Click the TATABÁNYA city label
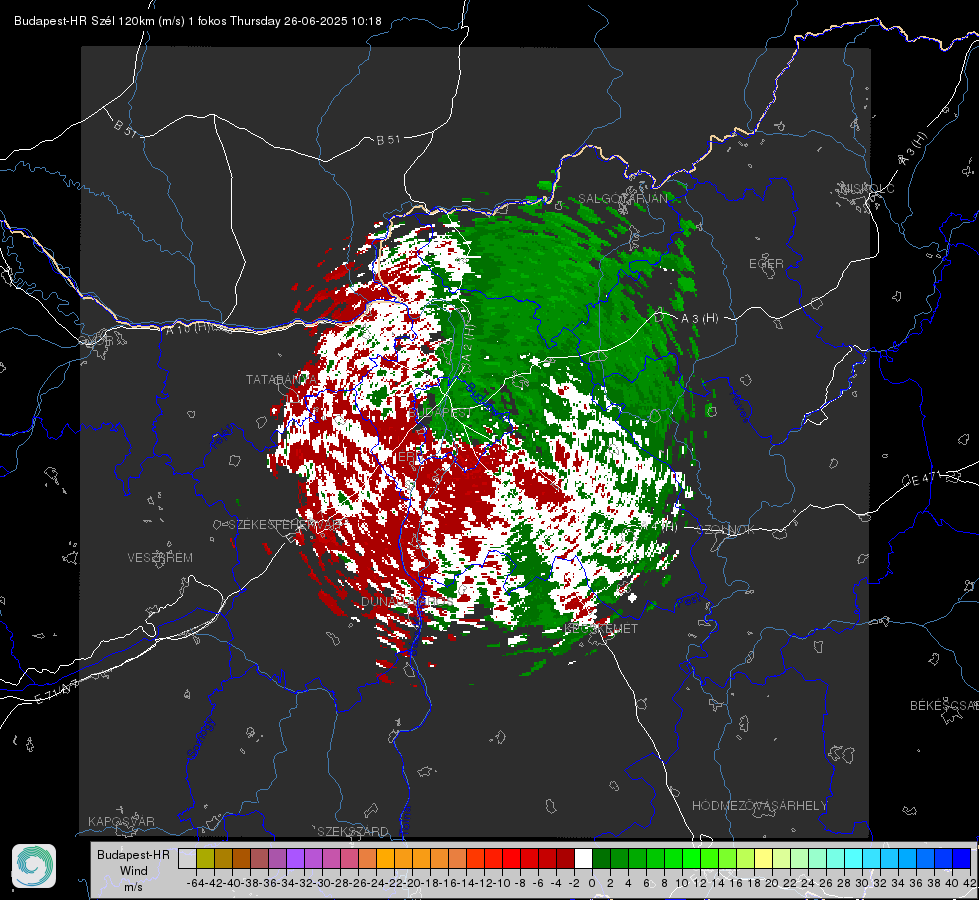The width and height of the screenshot is (979, 900). (281, 380)
